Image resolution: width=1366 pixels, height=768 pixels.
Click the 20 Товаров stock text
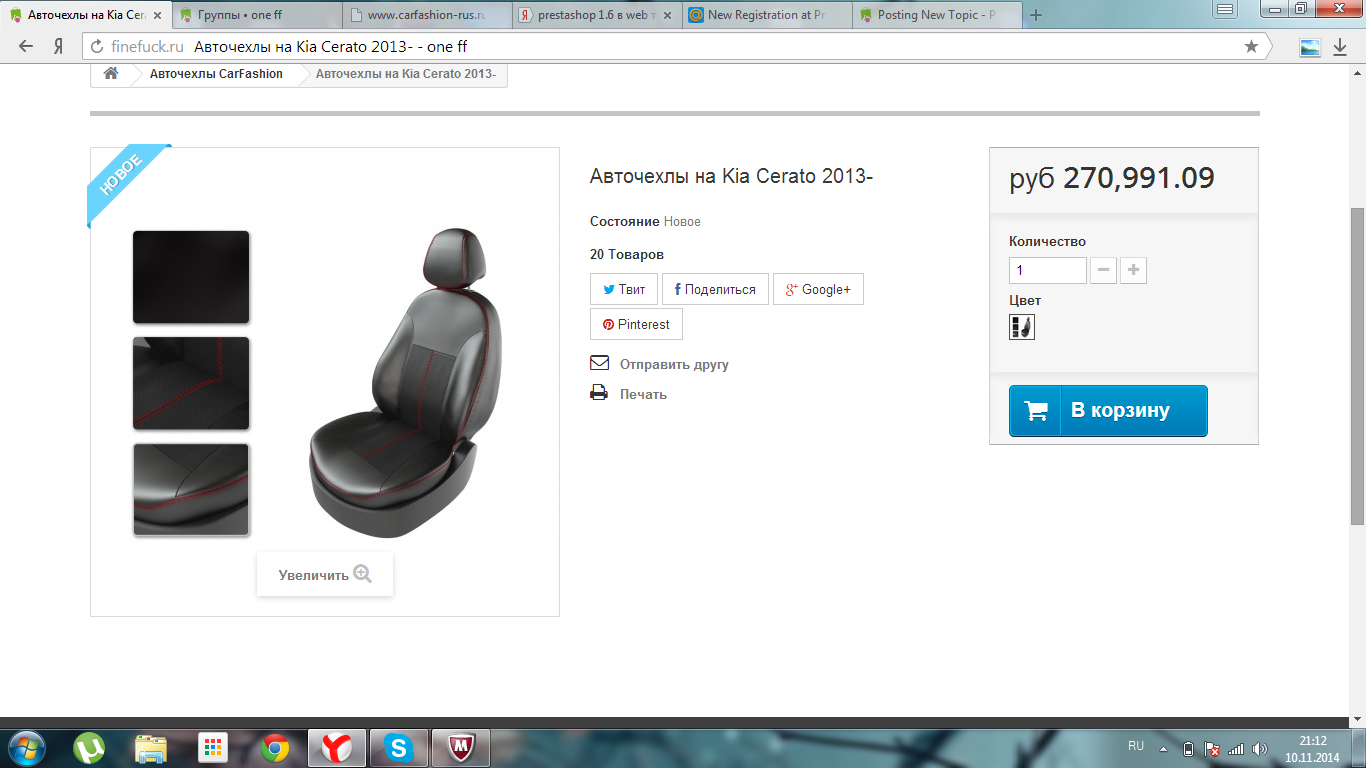pyautogui.click(x=627, y=254)
